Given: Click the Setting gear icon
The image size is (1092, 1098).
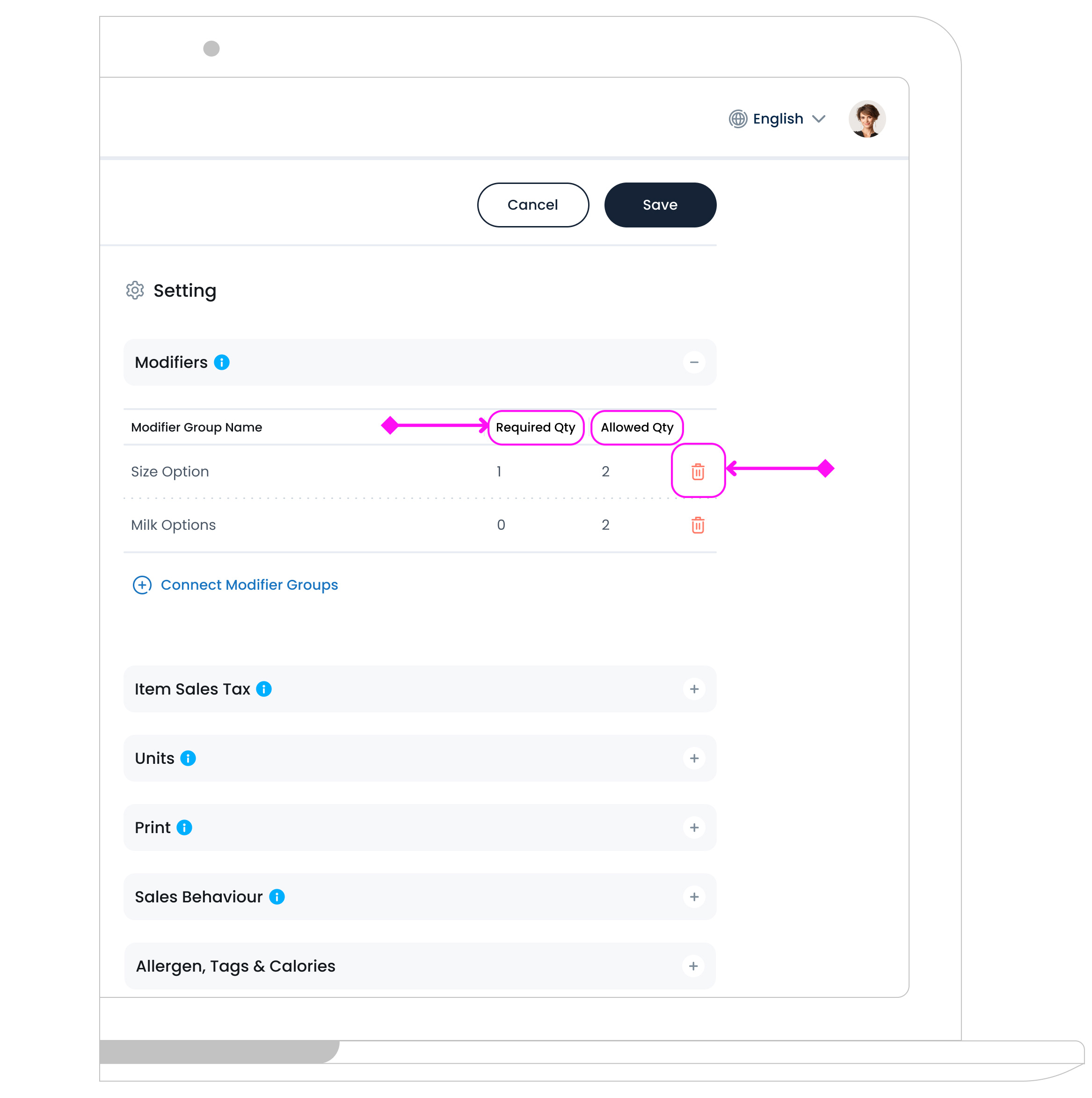Looking at the screenshot, I should 135,290.
